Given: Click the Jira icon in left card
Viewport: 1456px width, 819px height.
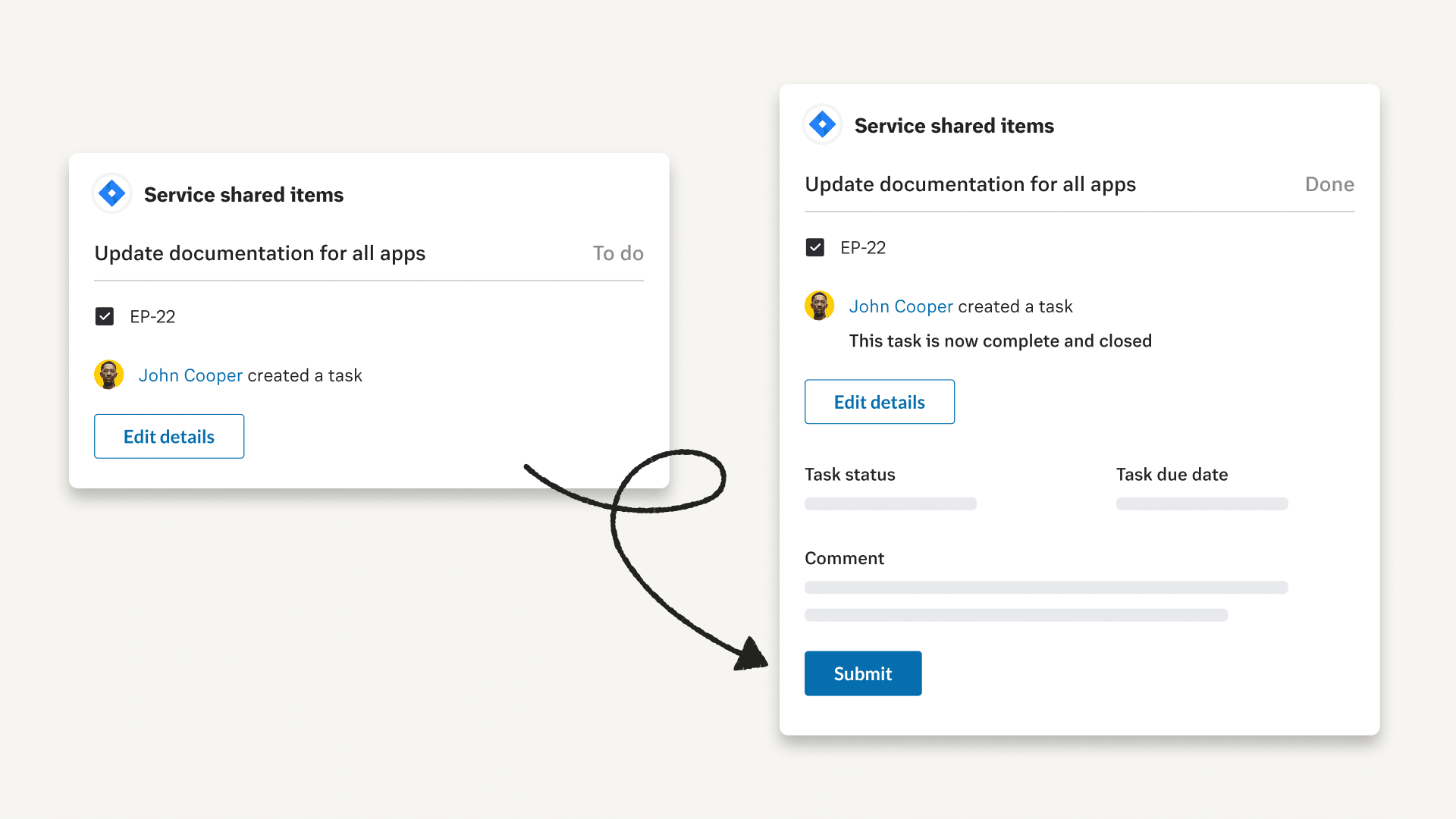Looking at the screenshot, I should coord(112,194).
